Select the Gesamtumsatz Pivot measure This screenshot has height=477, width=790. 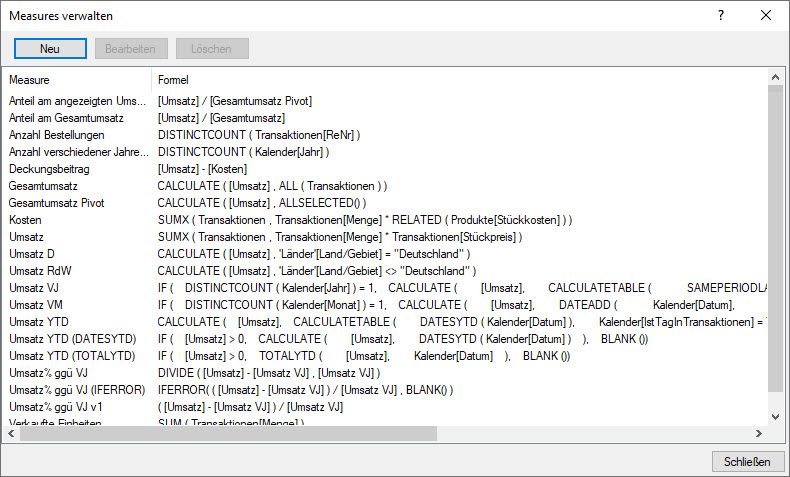pos(62,203)
